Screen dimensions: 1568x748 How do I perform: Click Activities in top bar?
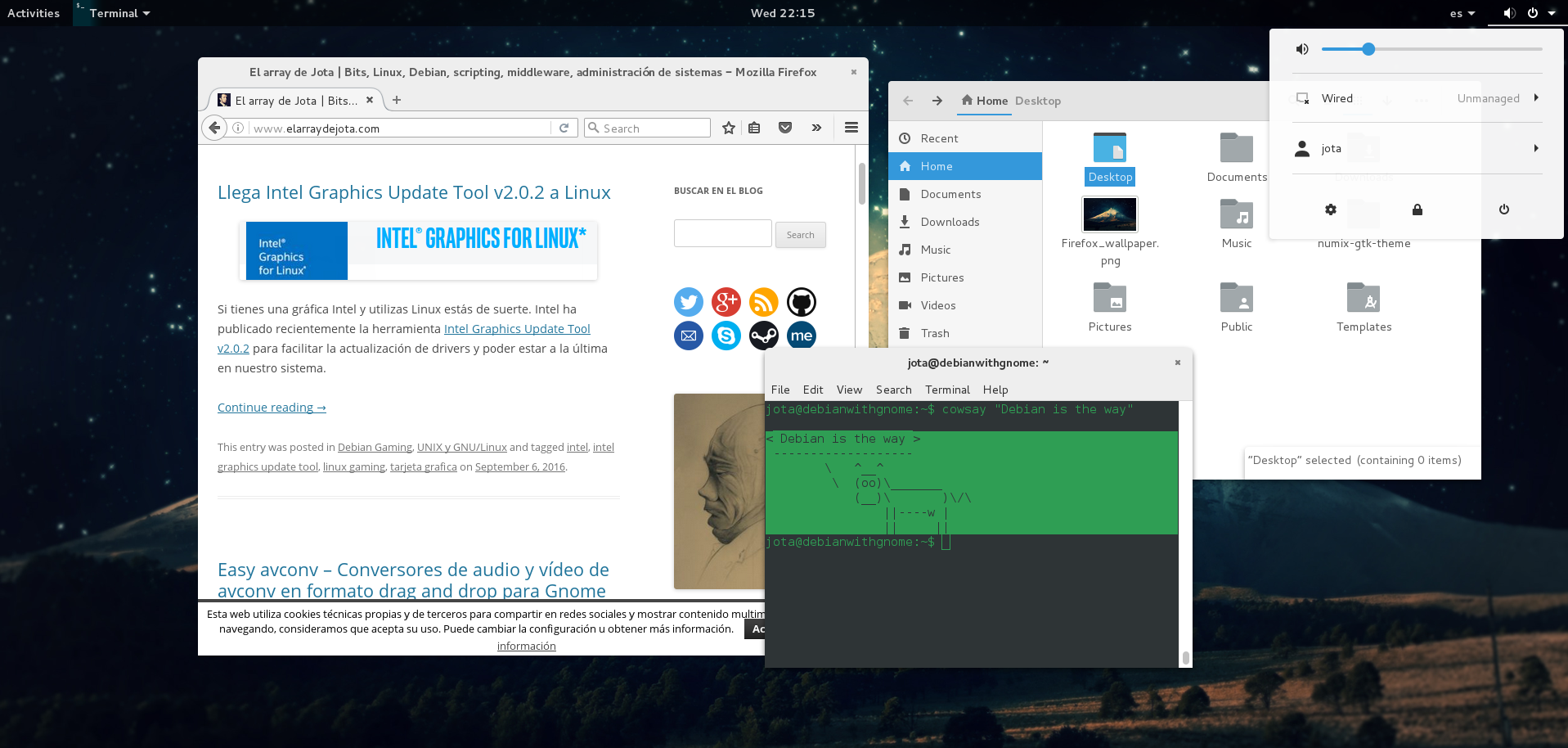point(34,13)
